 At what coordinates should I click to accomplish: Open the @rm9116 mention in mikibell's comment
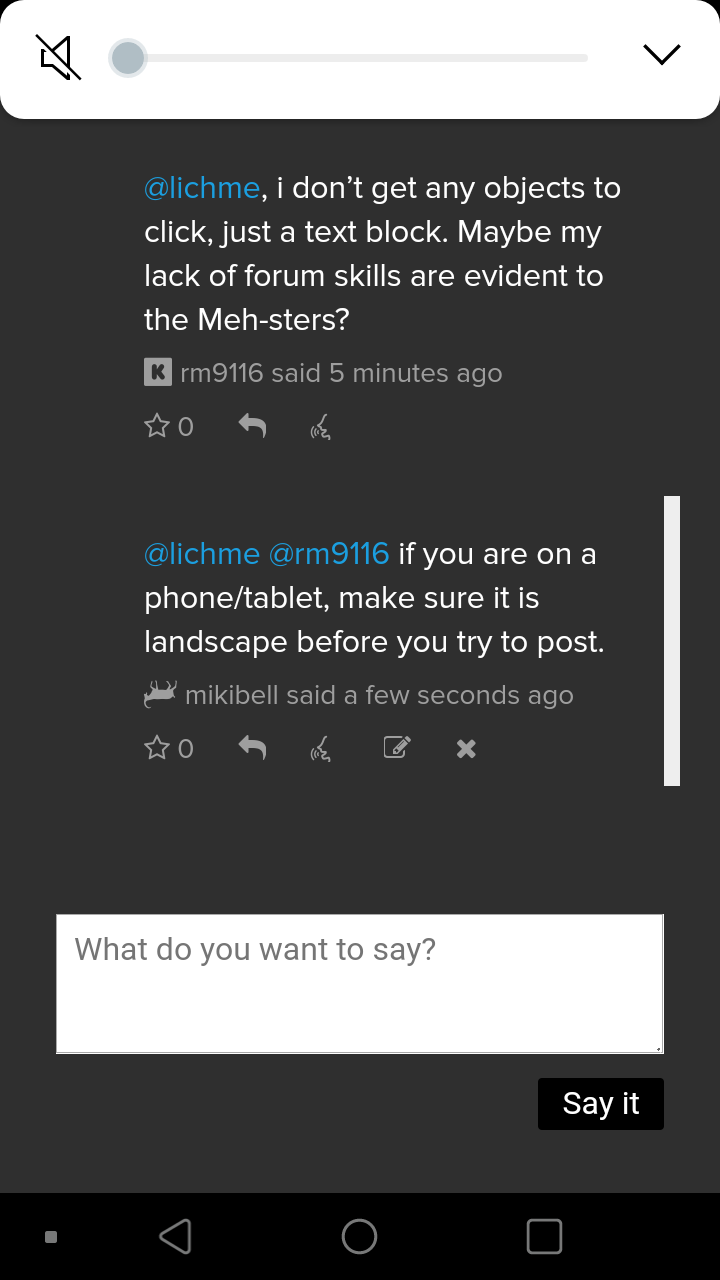(x=329, y=554)
